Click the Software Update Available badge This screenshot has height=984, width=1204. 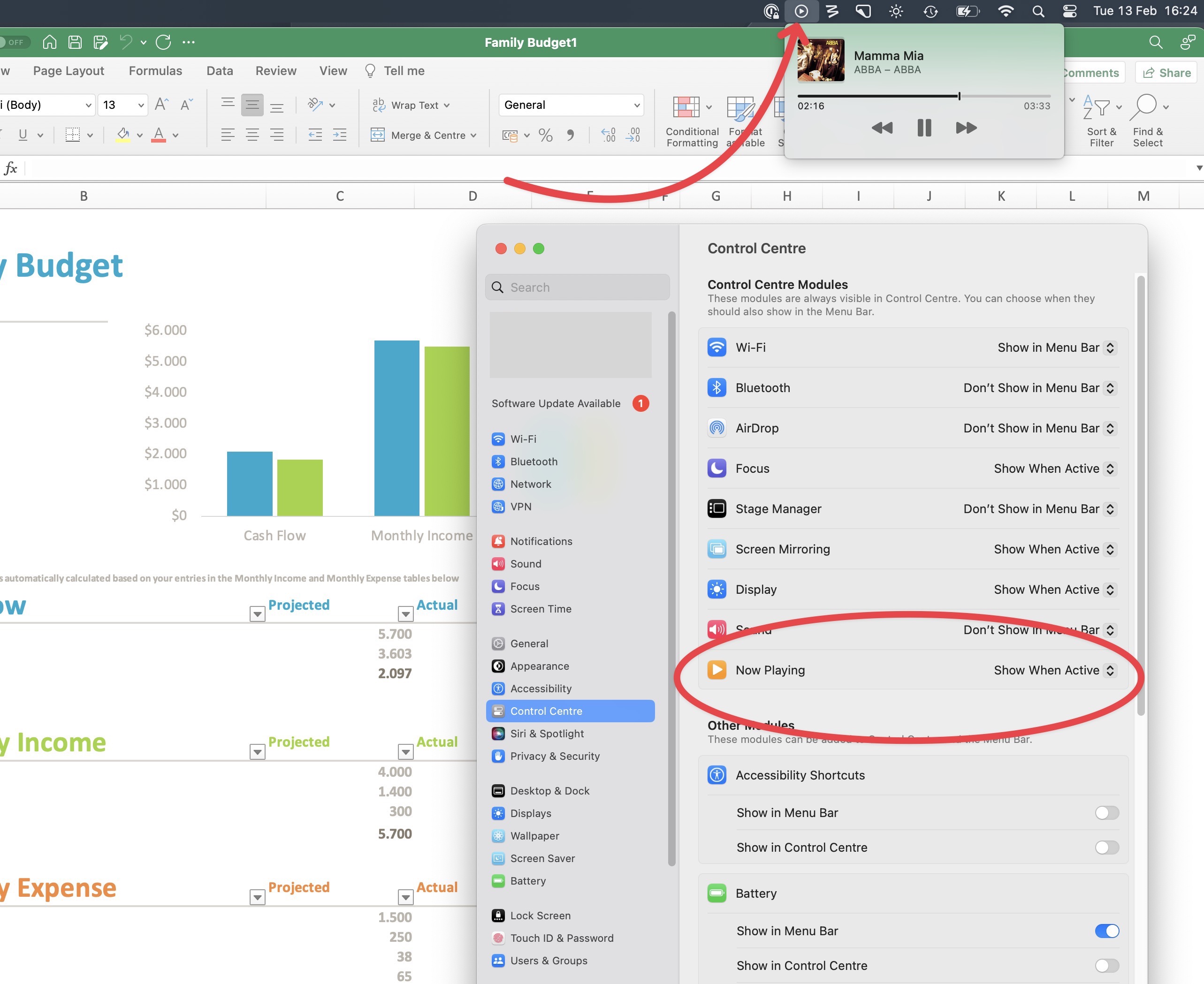coord(640,404)
